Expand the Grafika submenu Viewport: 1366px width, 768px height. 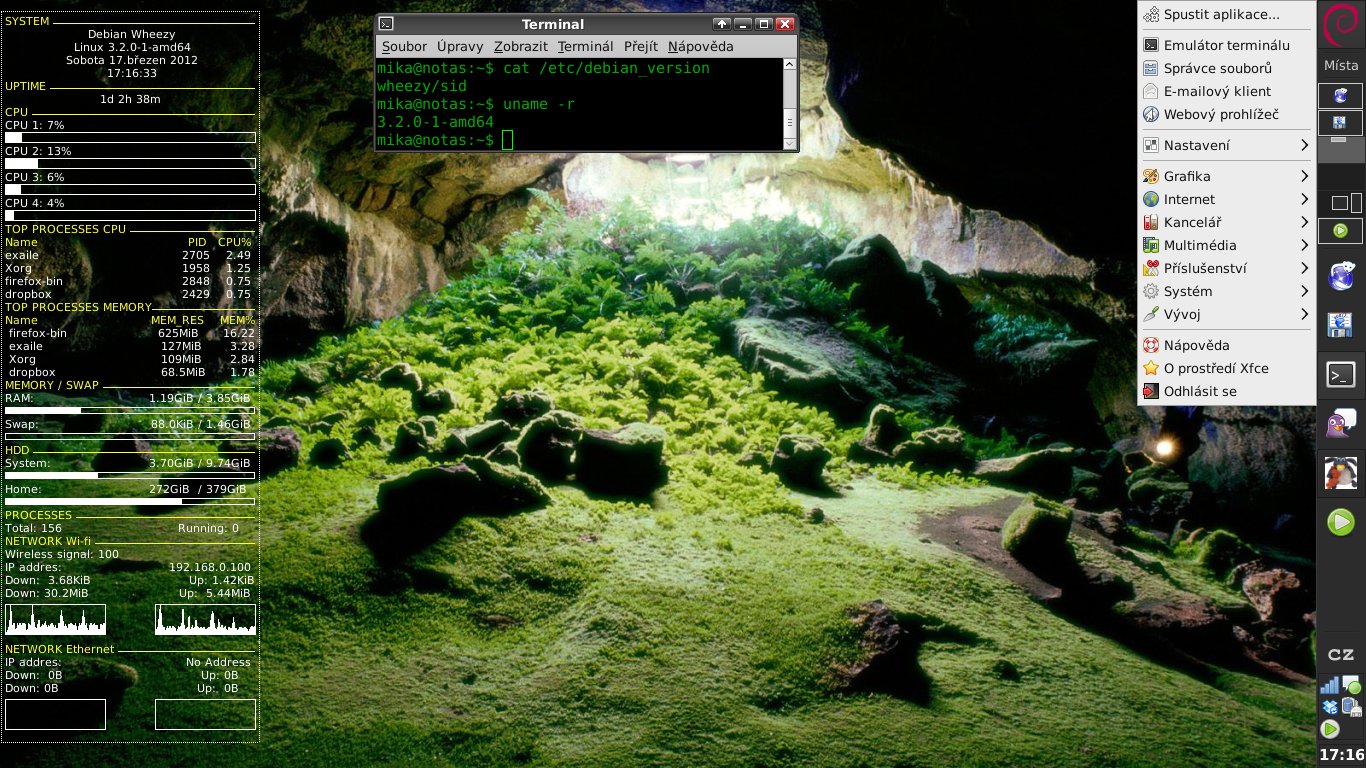tap(1226, 176)
